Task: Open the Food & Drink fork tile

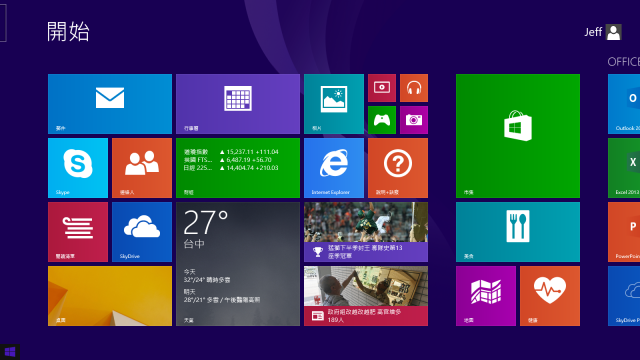Action: tap(518, 232)
